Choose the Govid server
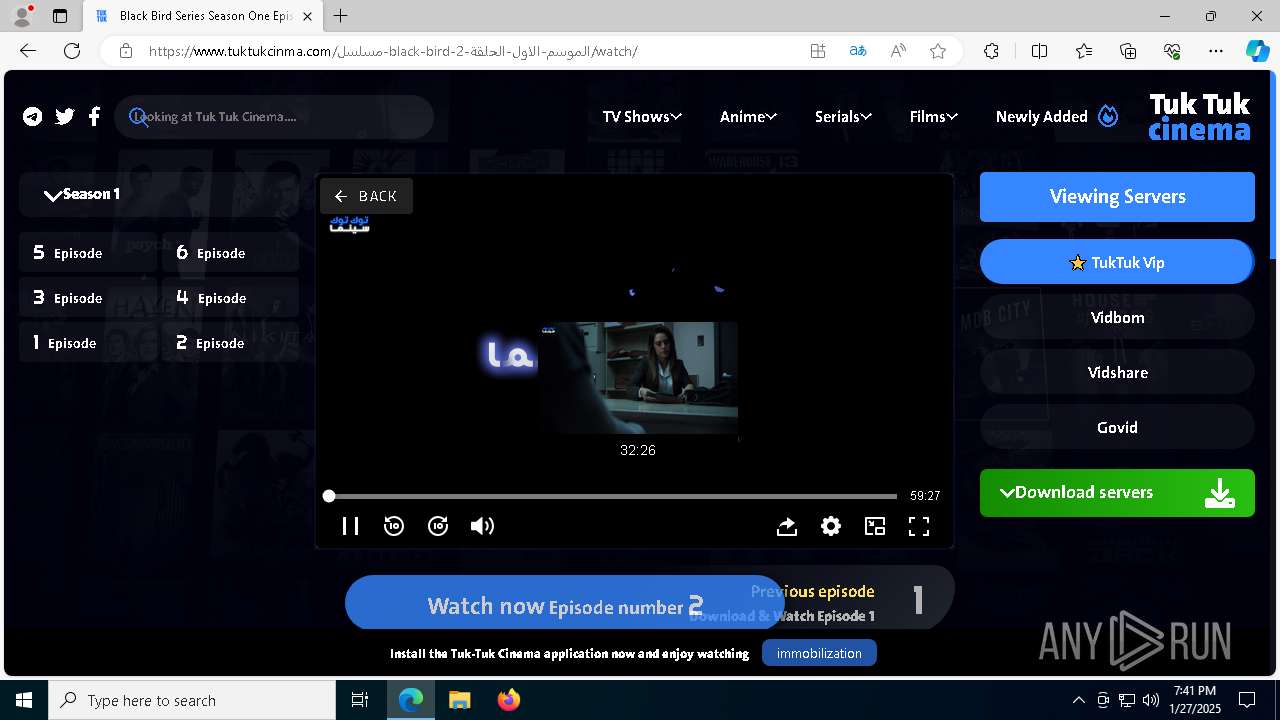The width and height of the screenshot is (1280, 720). (1117, 428)
